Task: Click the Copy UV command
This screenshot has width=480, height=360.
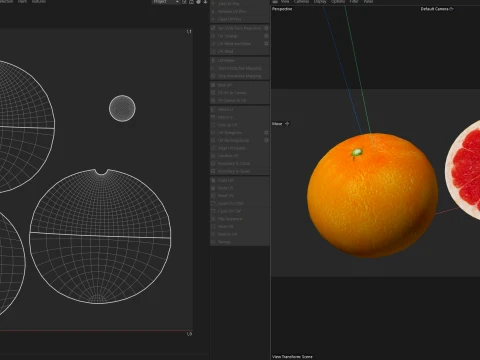Action: pyautogui.click(x=239, y=180)
